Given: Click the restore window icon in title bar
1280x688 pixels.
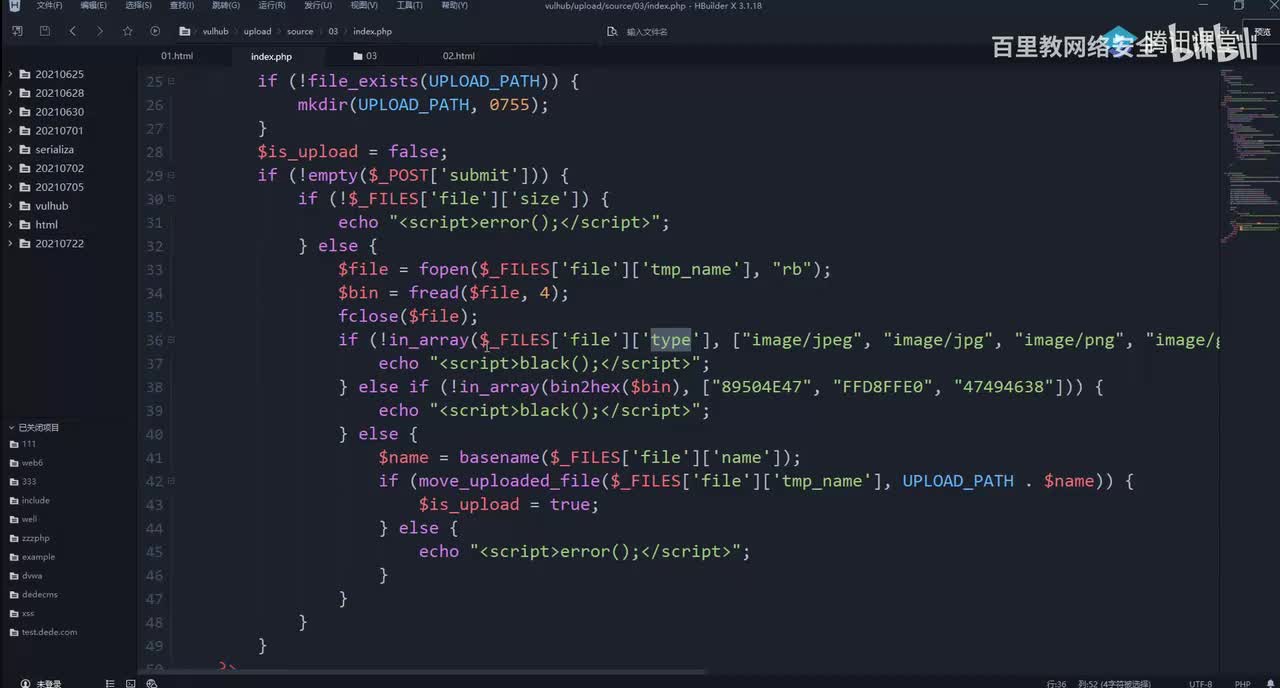Looking at the screenshot, I should [1239, 6].
